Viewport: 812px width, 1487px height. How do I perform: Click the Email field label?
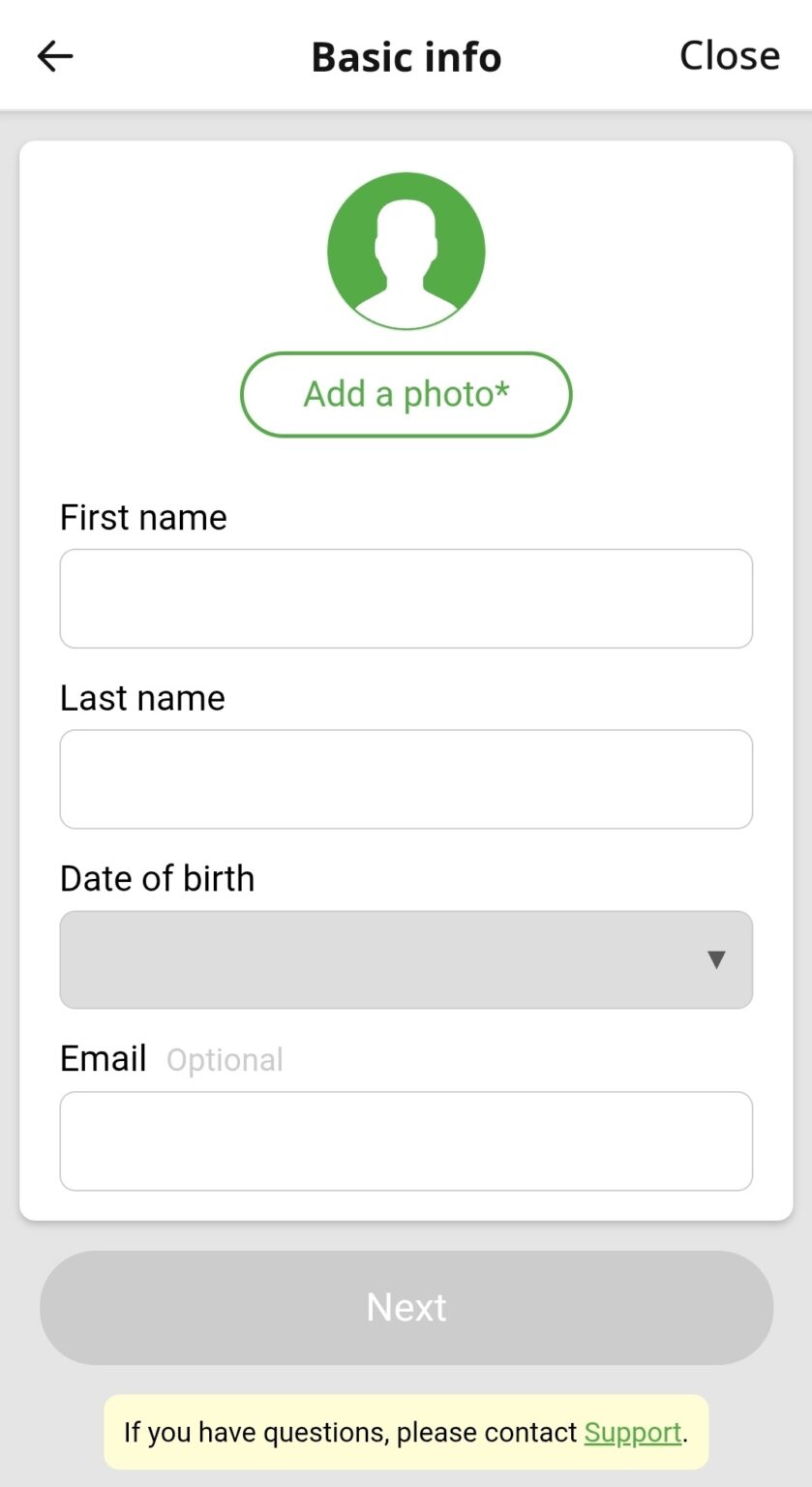pyautogui.click(x=104, y=1059)
